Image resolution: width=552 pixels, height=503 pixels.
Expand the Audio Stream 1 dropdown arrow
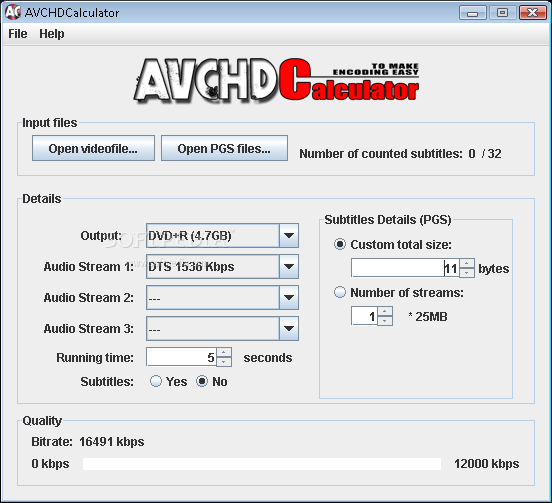(x=289, y=266)
